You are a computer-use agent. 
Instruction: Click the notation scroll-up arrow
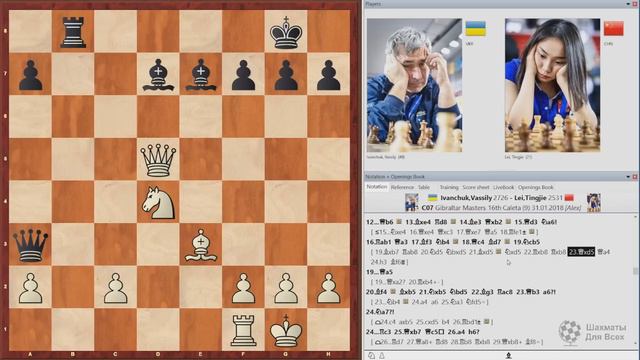(x=635, y=217)
